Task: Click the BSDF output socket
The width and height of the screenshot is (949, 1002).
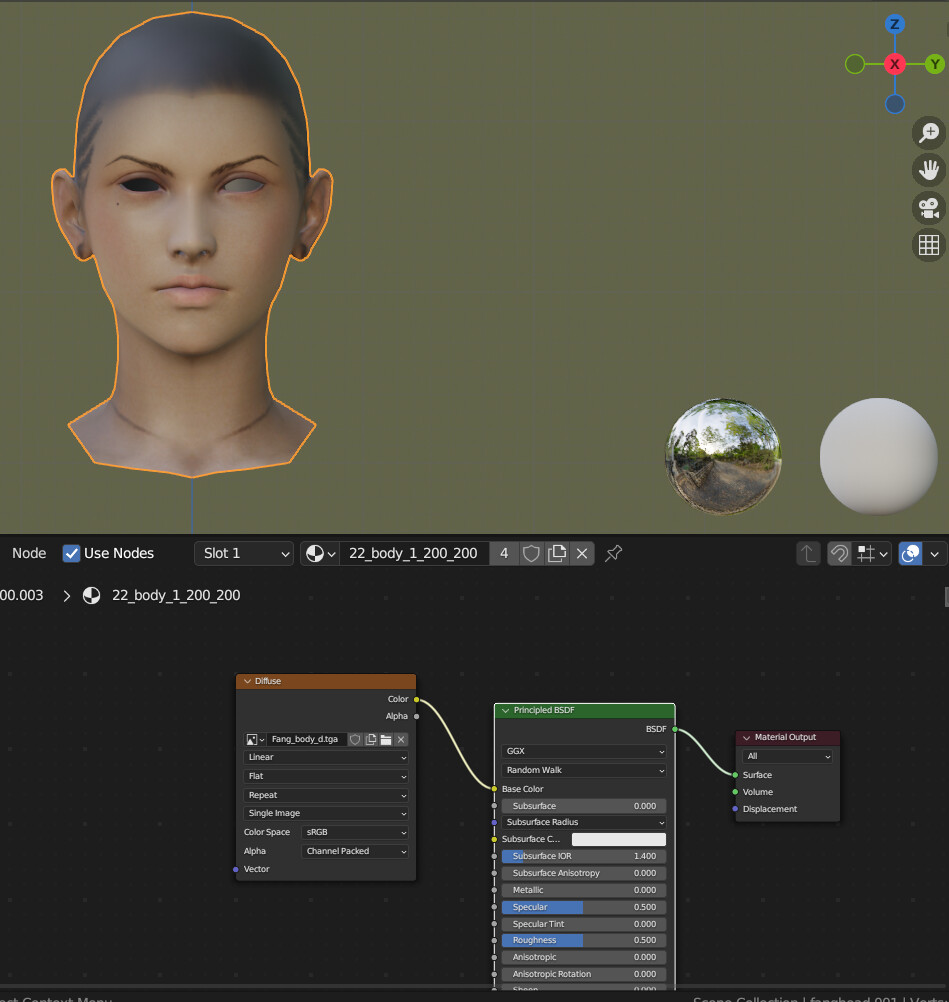Action: (x=675, y=729)
